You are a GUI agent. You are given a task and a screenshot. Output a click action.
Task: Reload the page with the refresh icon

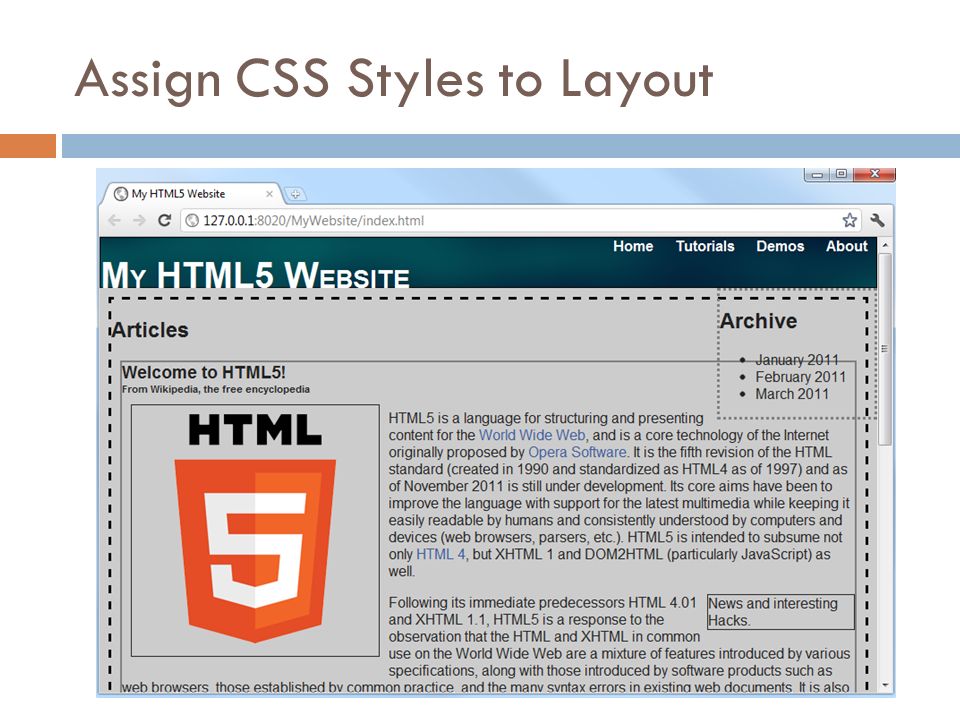[164, 220]
